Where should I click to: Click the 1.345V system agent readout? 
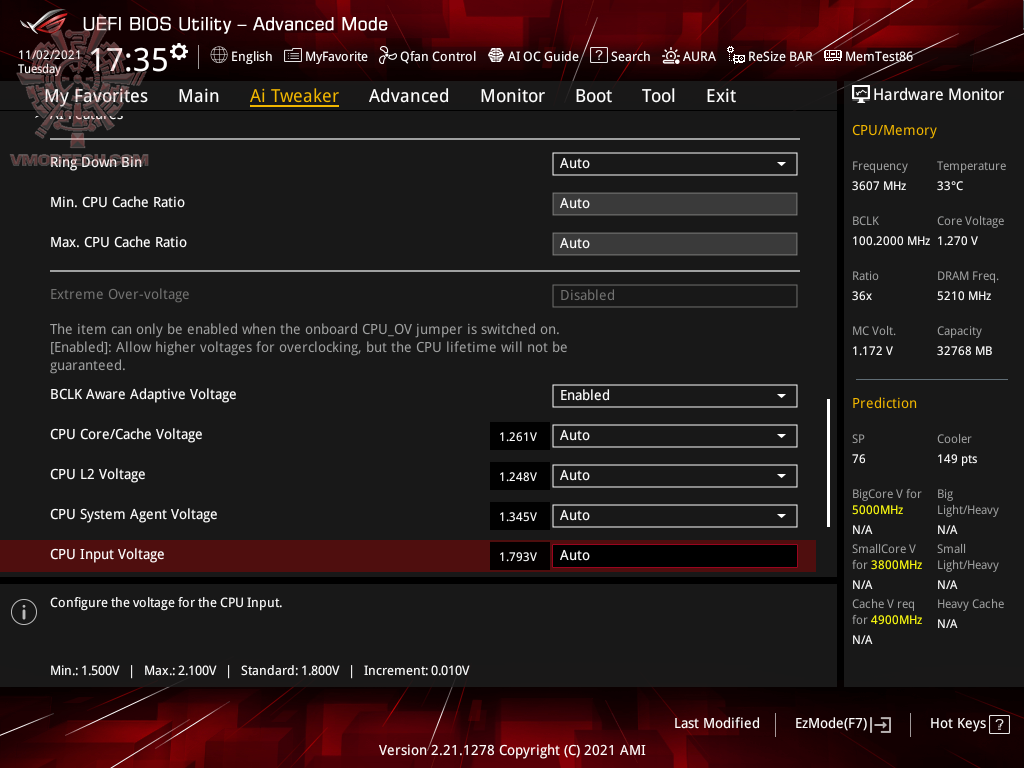pos(519,517)
